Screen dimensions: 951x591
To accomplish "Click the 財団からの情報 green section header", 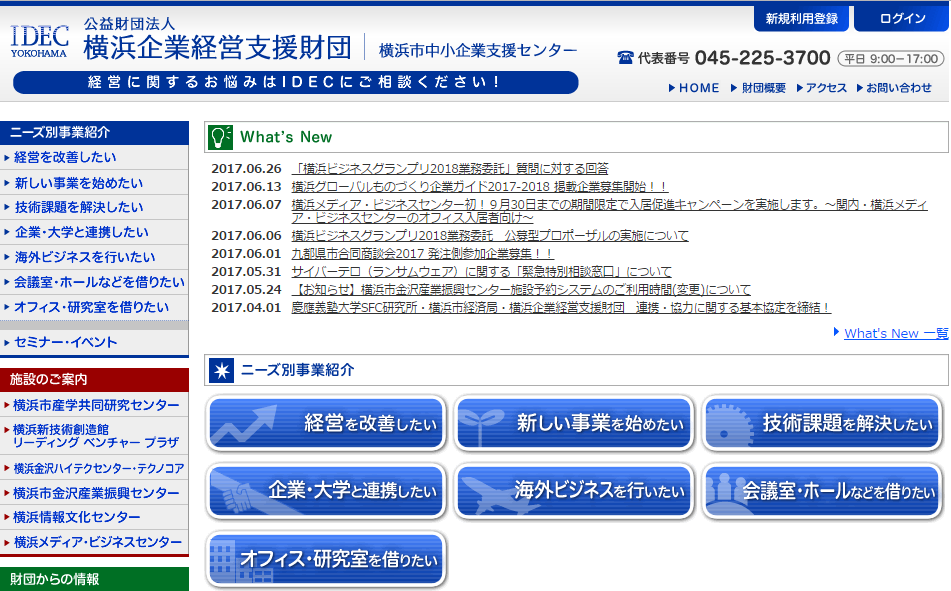I will (94, 579).
